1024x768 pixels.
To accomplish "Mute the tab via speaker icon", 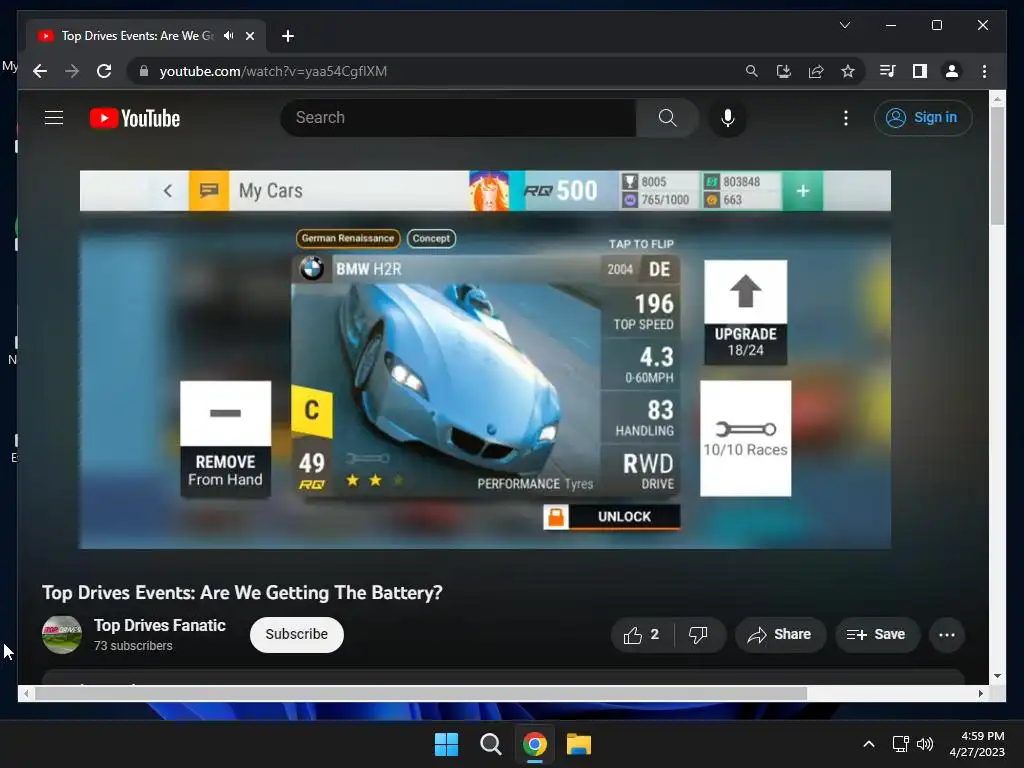I will tap(229, 36).
